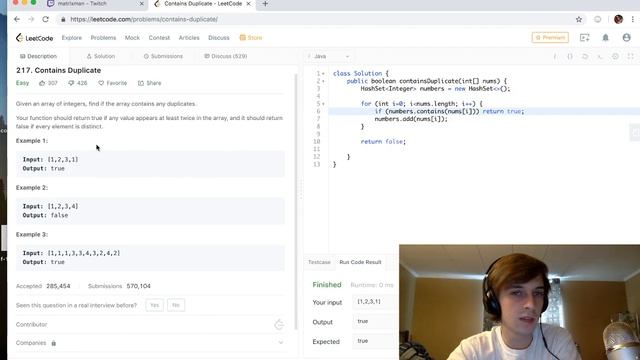The height and width of the screenshot is (360, 640).
Task: Click the title 217. Contains Duplicate
Action: click(58, 70)
